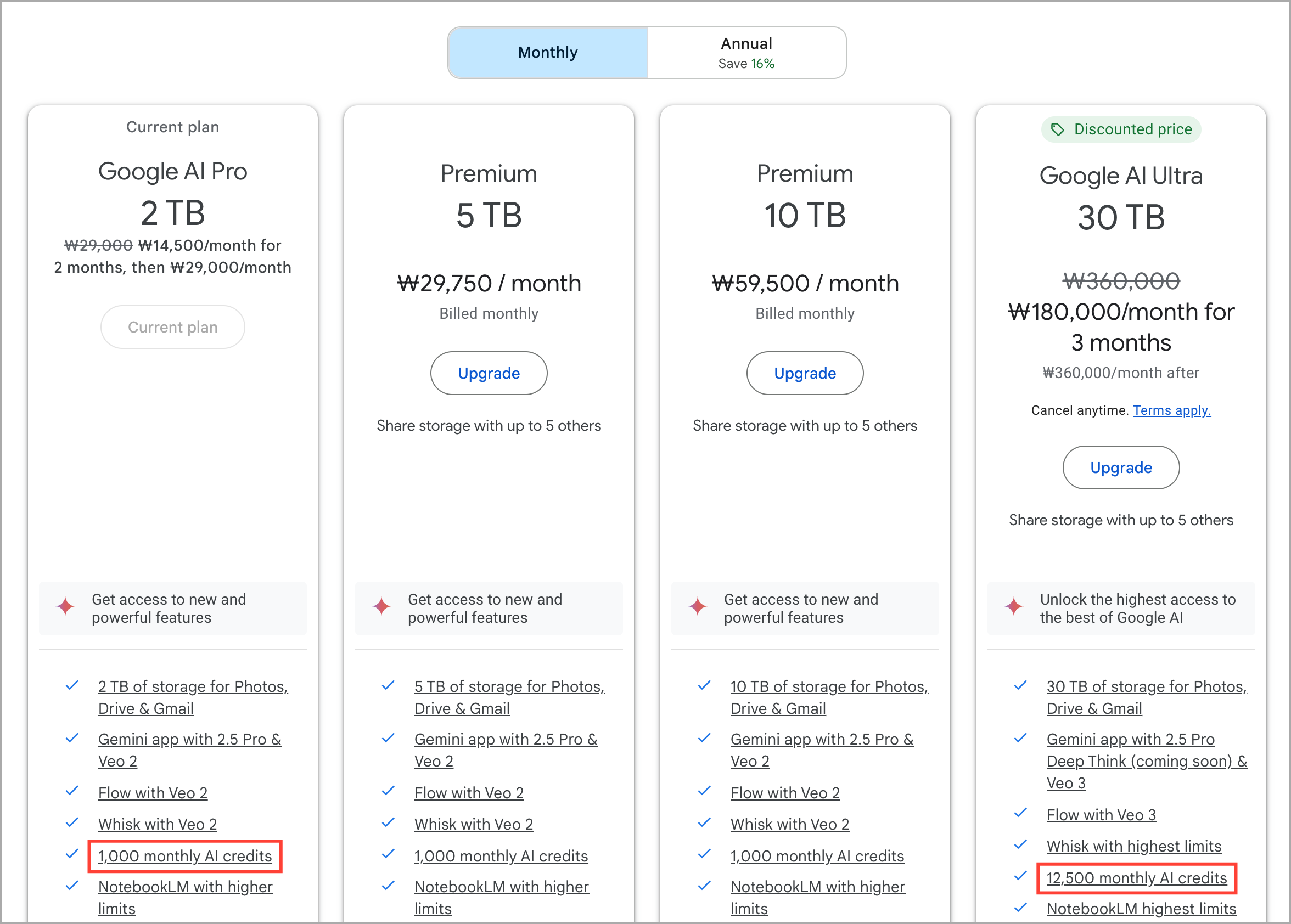Select the Monthly billing tab
Screen dimensions: 1291x924
pos(548,52)
